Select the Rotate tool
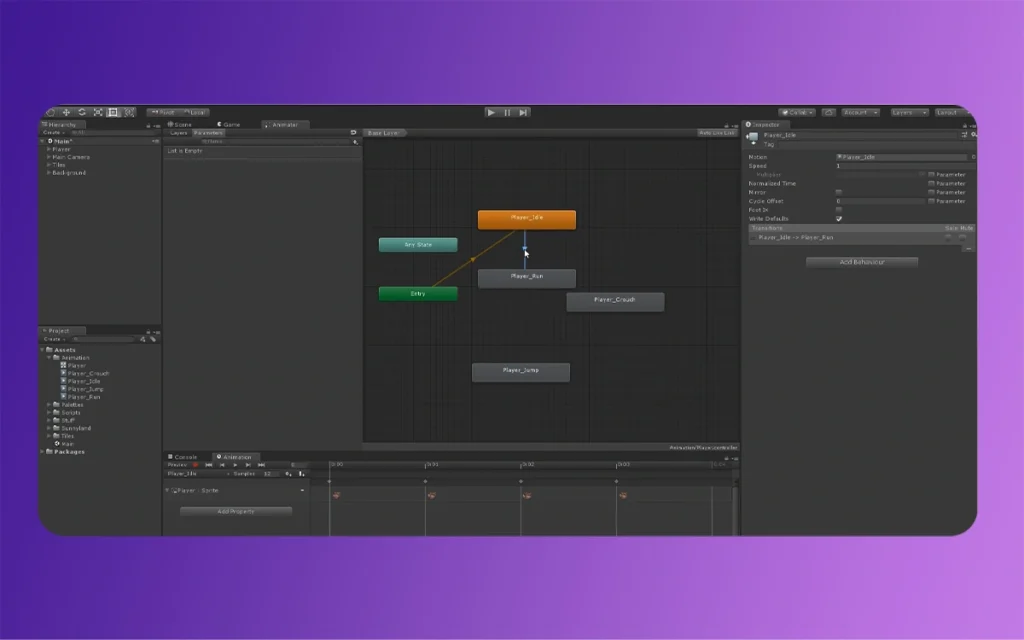 [x=81, y=111]
